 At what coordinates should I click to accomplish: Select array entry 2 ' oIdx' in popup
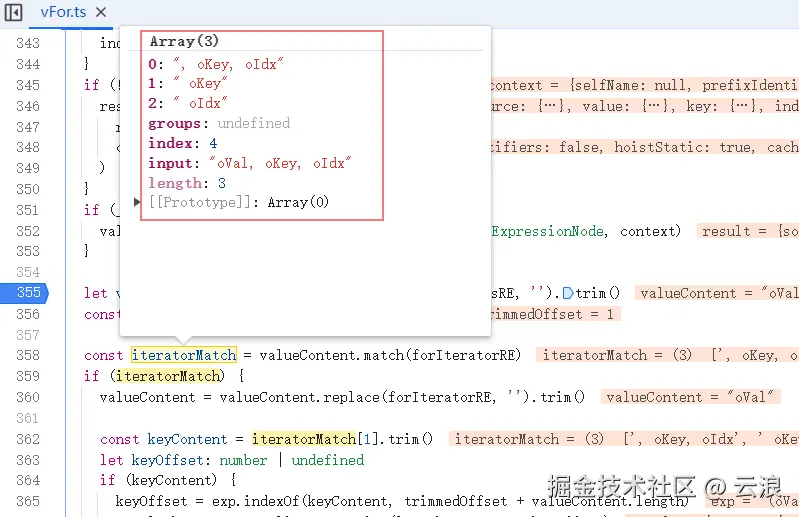point(188,103)
